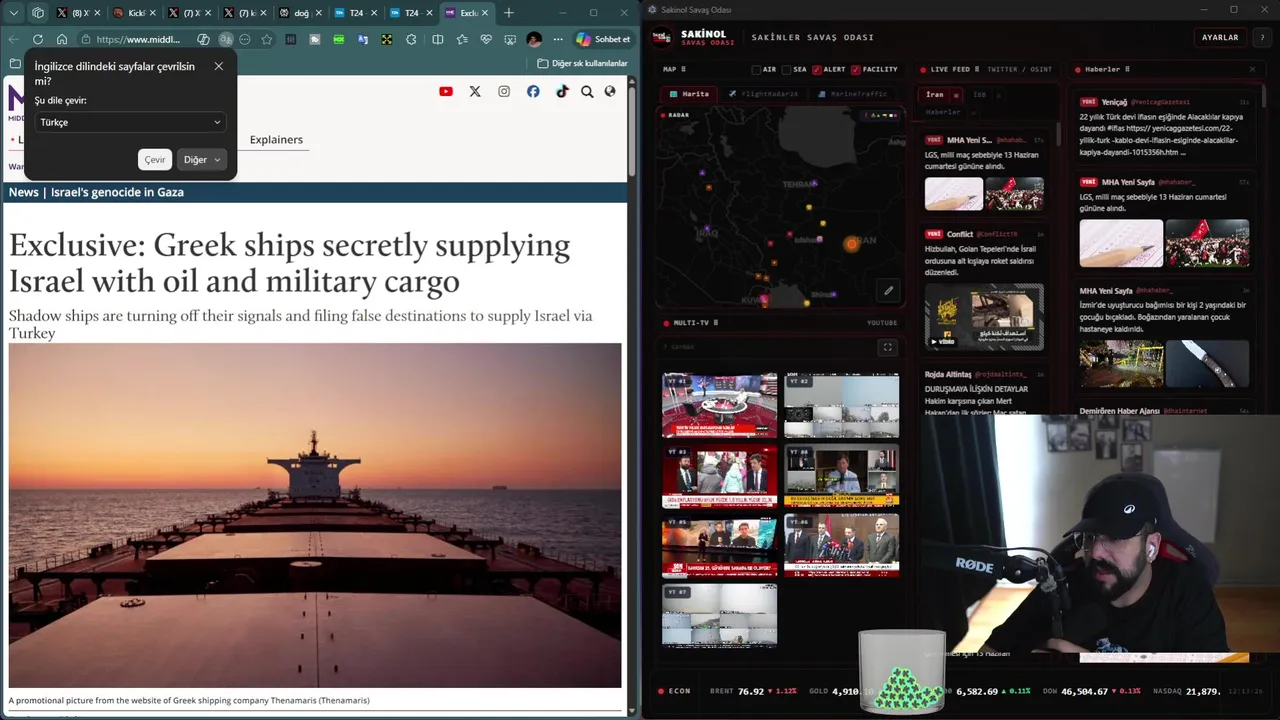Click the Çevir translate button
1280x720 pixels.
(x=155, y=160)
